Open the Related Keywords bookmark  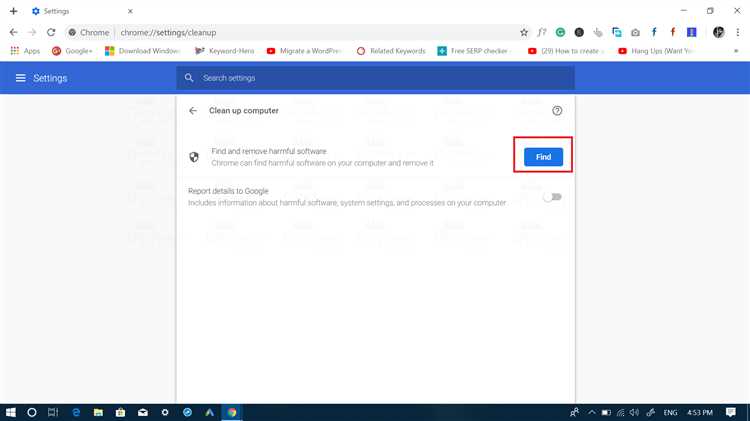tap(391, 51)
